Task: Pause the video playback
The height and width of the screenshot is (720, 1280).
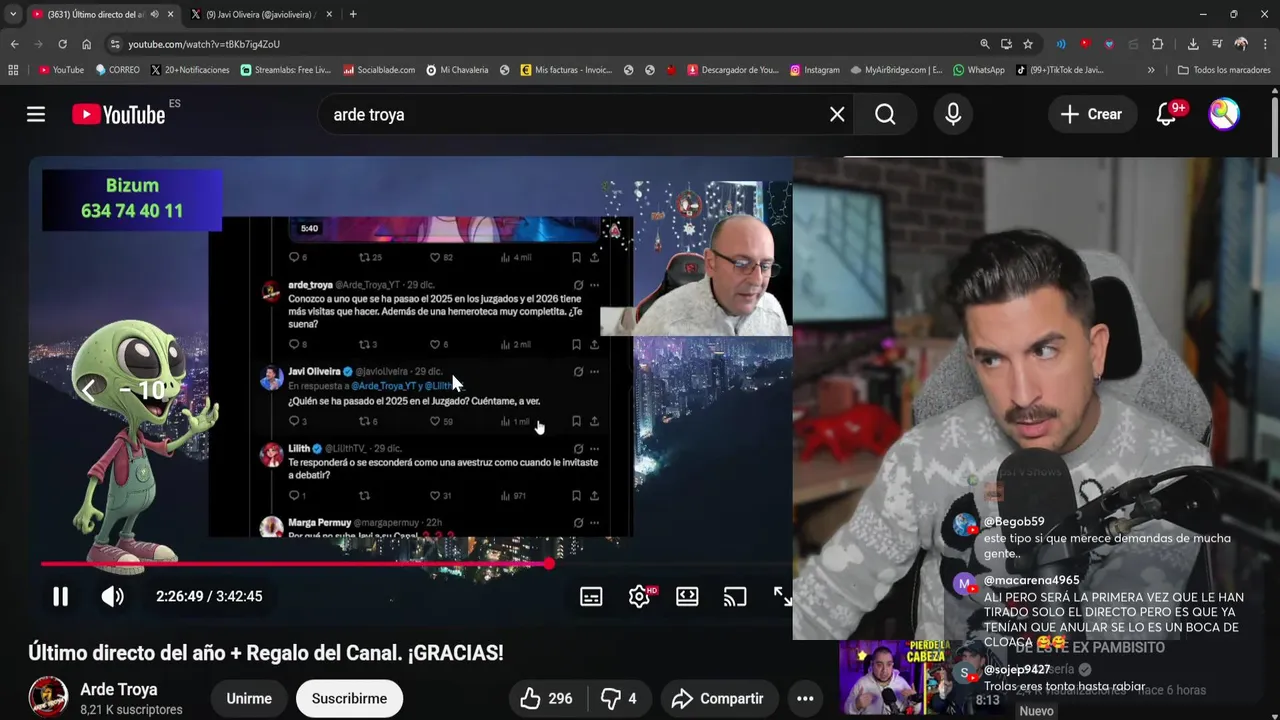Action: [60, 597]
